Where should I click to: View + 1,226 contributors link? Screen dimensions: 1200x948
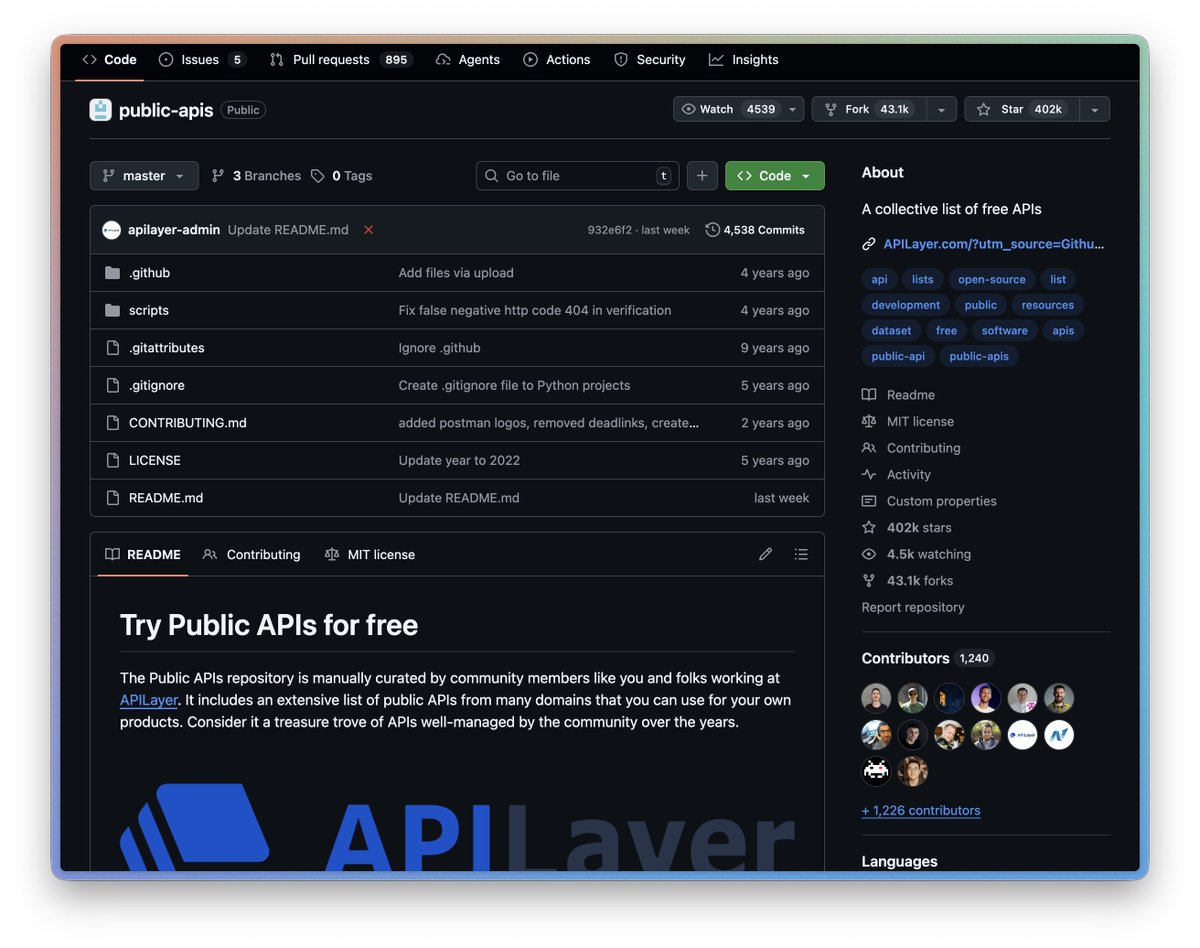coord(921,811)
